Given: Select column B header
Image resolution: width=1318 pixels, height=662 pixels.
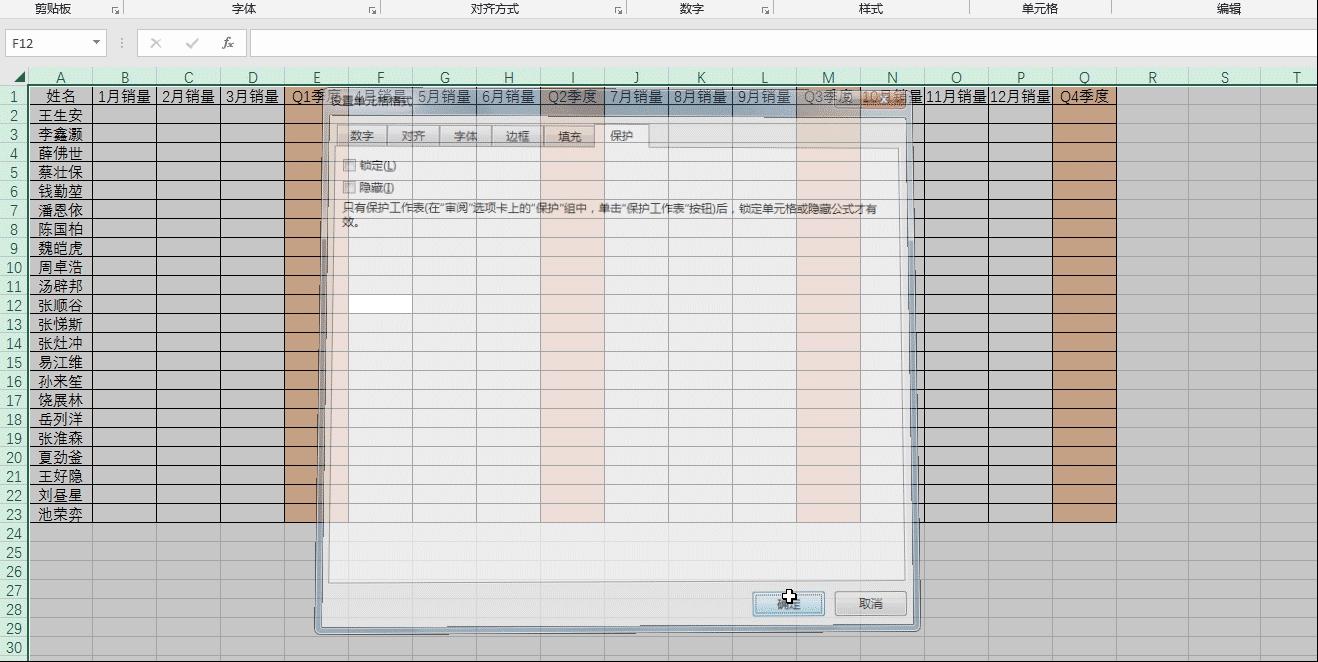Looking at the screenshot, I should pyautogui.click(x=125, y=77).
